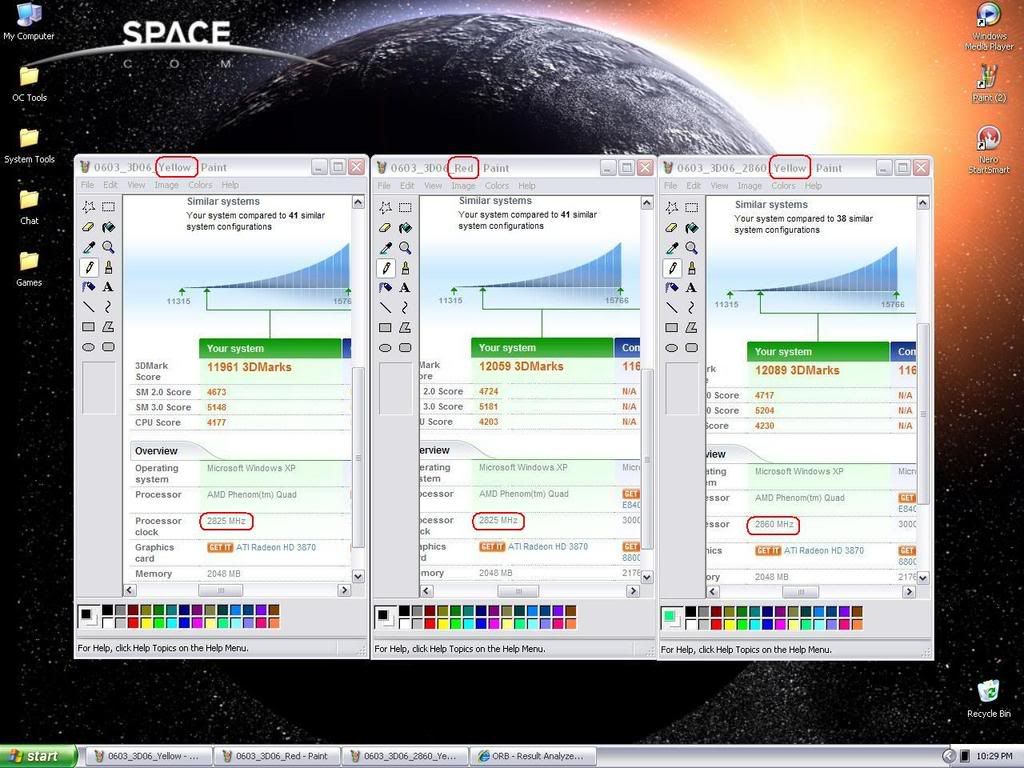The width and height of the screenshot is (1024, 768).
Task: Click the "2860 MHz" processor clock value
Action: [x=774, y=524]
